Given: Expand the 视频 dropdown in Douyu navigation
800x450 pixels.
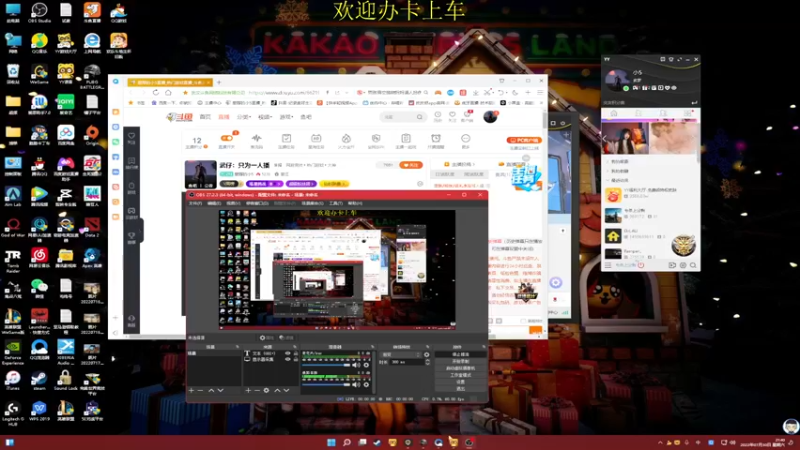Looking at the screenshot, I should [265, 117].
